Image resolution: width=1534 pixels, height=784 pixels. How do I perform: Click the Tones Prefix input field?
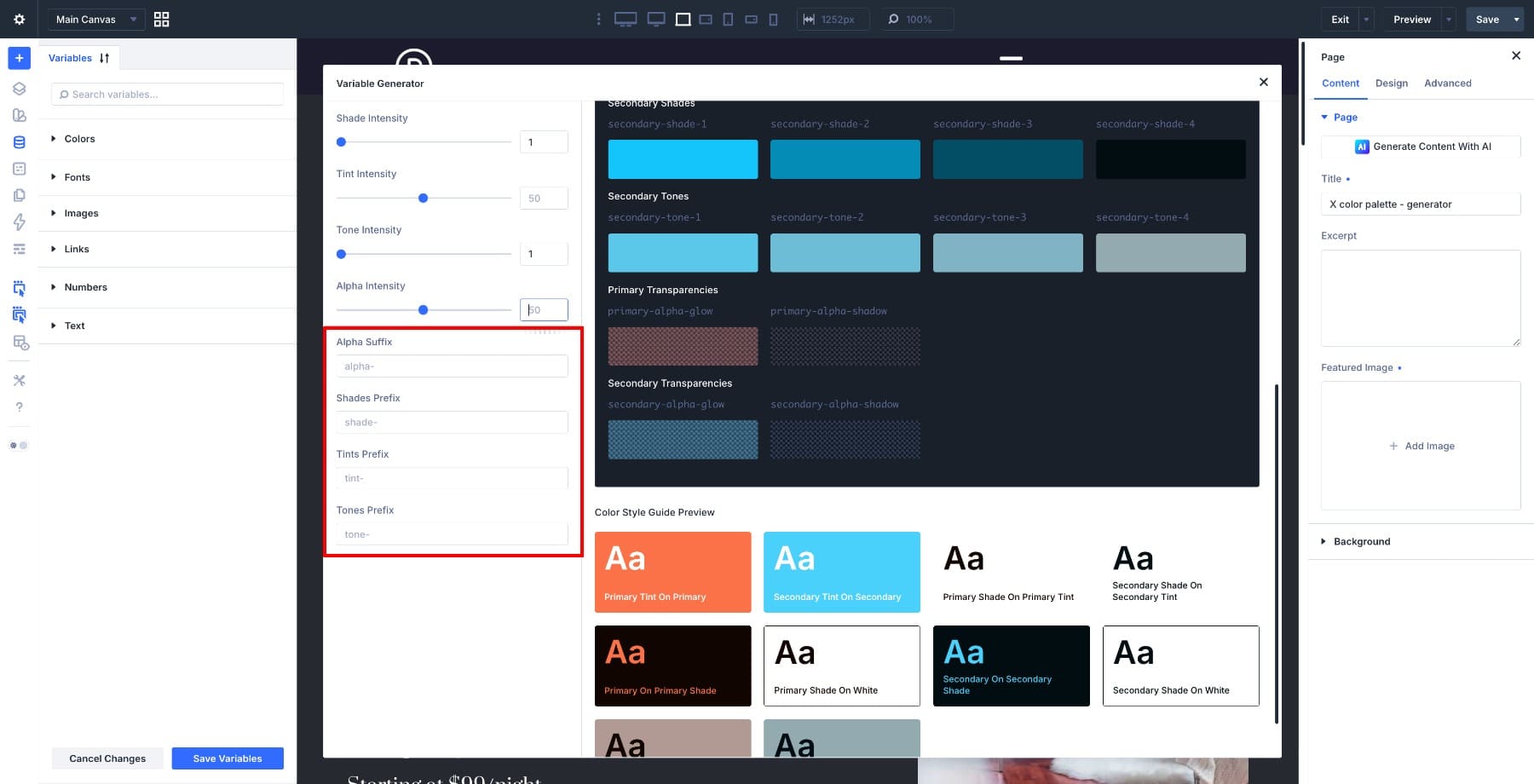[x=452, y=534]
